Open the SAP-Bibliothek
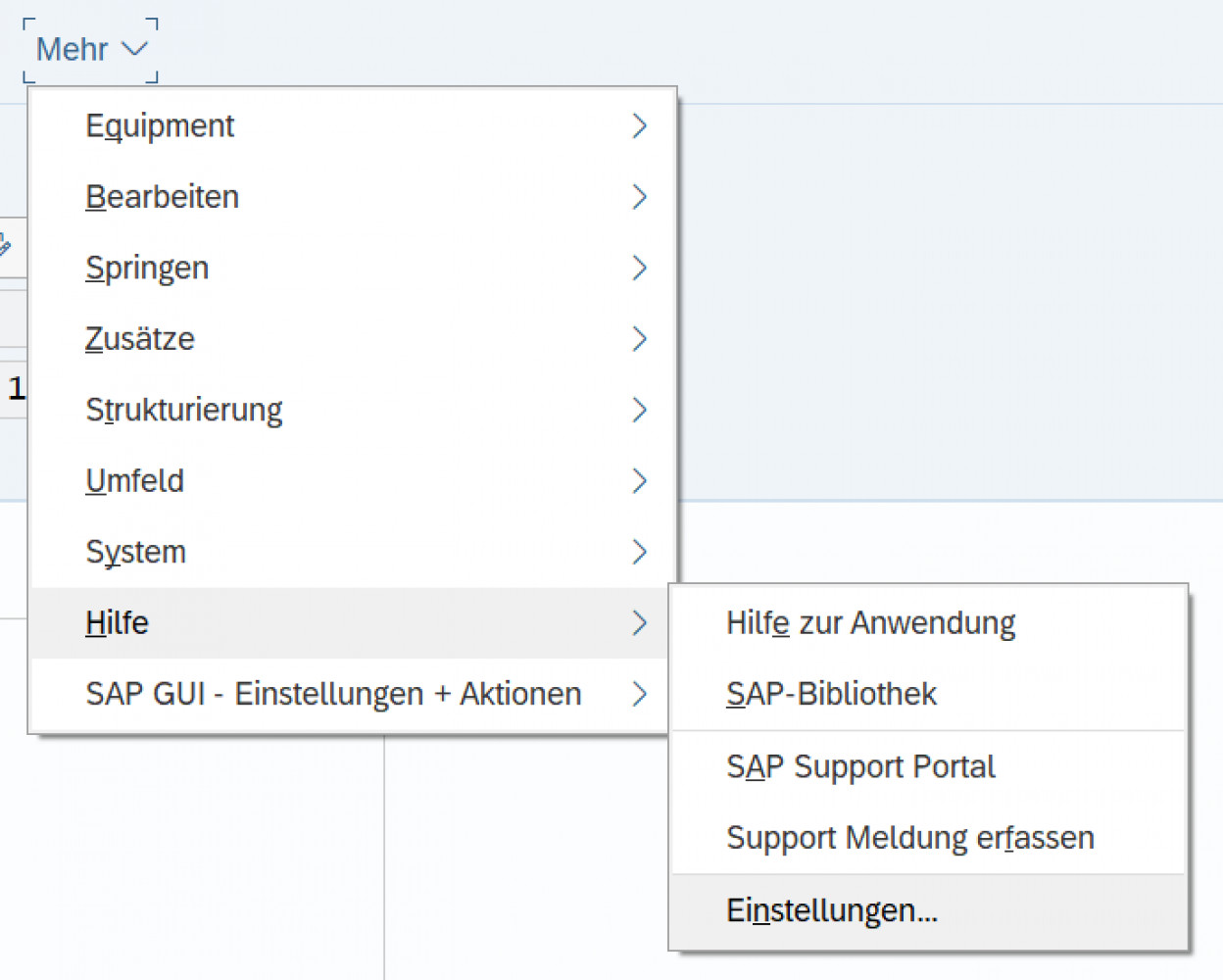 point(831,693)
